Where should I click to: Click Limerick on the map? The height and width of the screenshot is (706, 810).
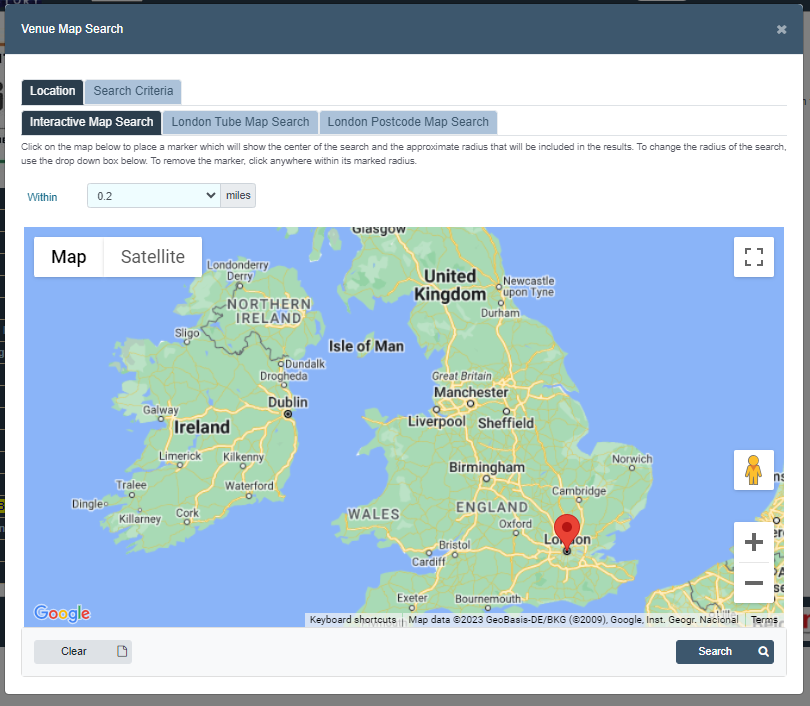pos(180,456)
